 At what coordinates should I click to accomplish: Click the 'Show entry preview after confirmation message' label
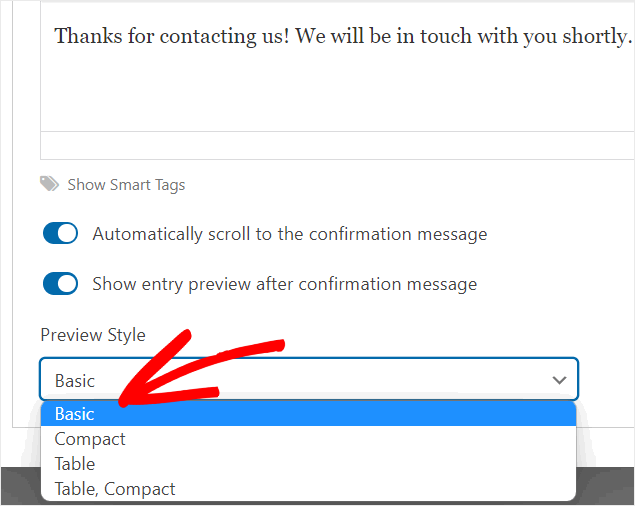(x=284, y=284)
